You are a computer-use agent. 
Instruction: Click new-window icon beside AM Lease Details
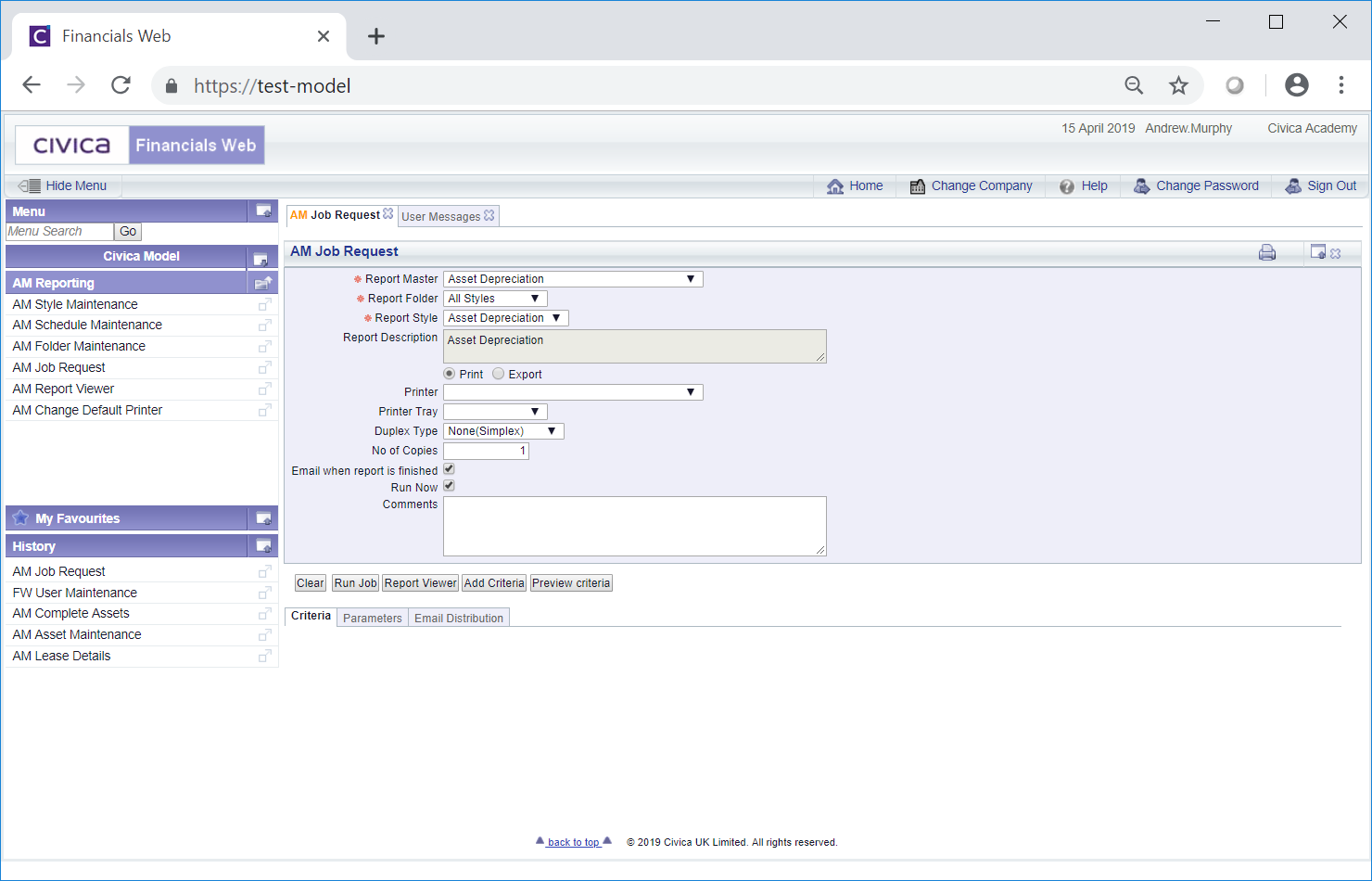click(x=264, y=656)
